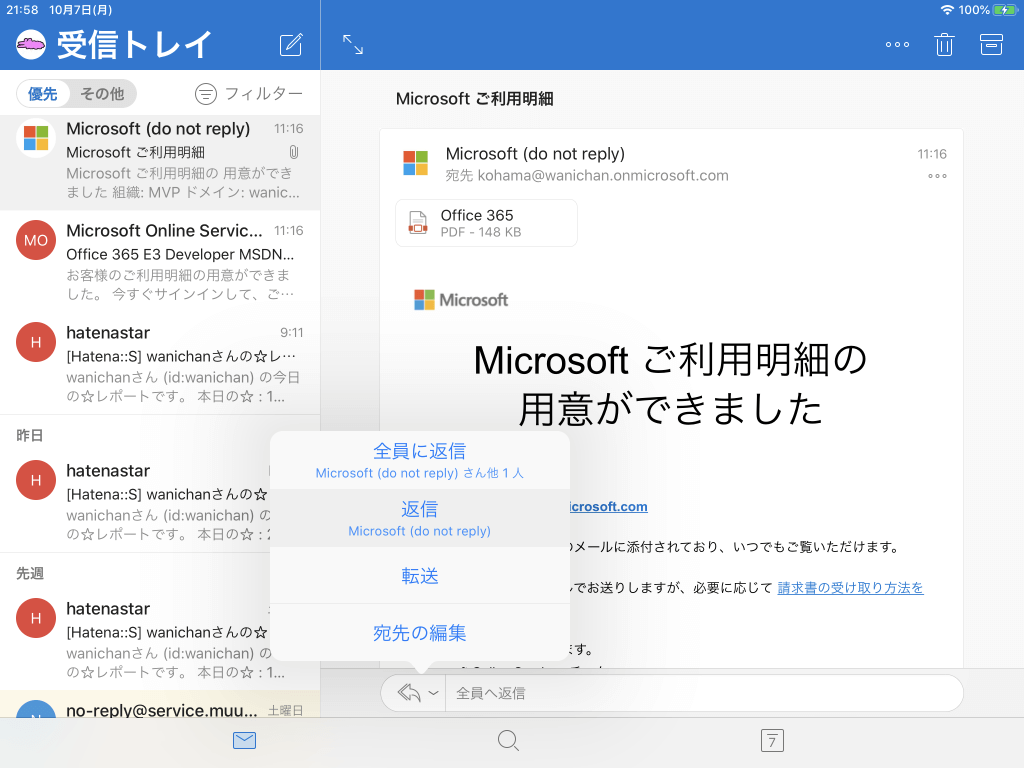The image size is (1024, 768).
Task: Open account avatar next to 受信トレイ
Action: [31, 44]
